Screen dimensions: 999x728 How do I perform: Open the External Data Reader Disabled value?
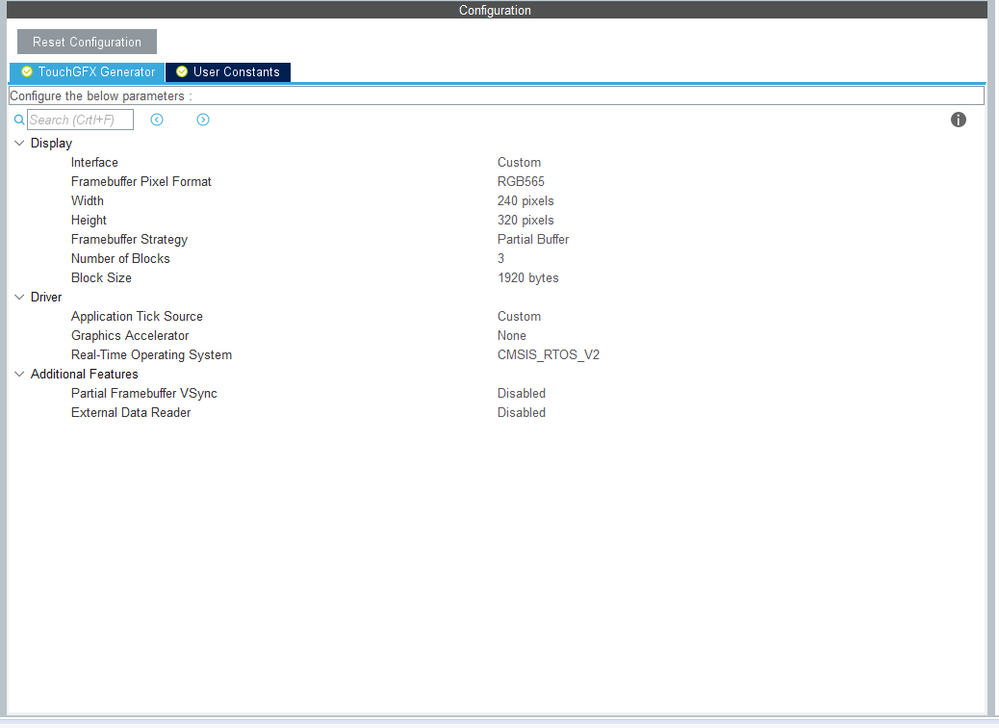pyautogui.click(x=521, y=413)
